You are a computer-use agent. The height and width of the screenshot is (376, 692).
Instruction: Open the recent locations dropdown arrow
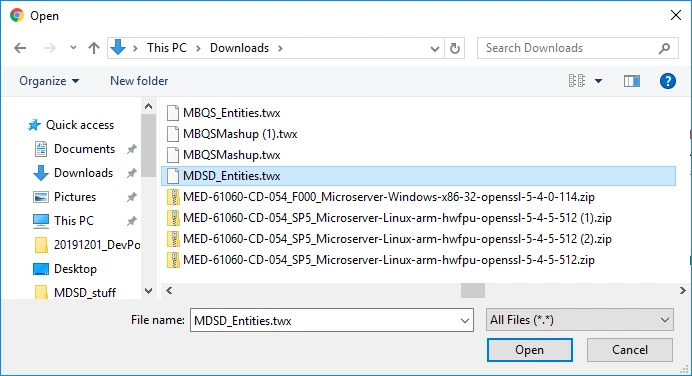pos(73,48)
